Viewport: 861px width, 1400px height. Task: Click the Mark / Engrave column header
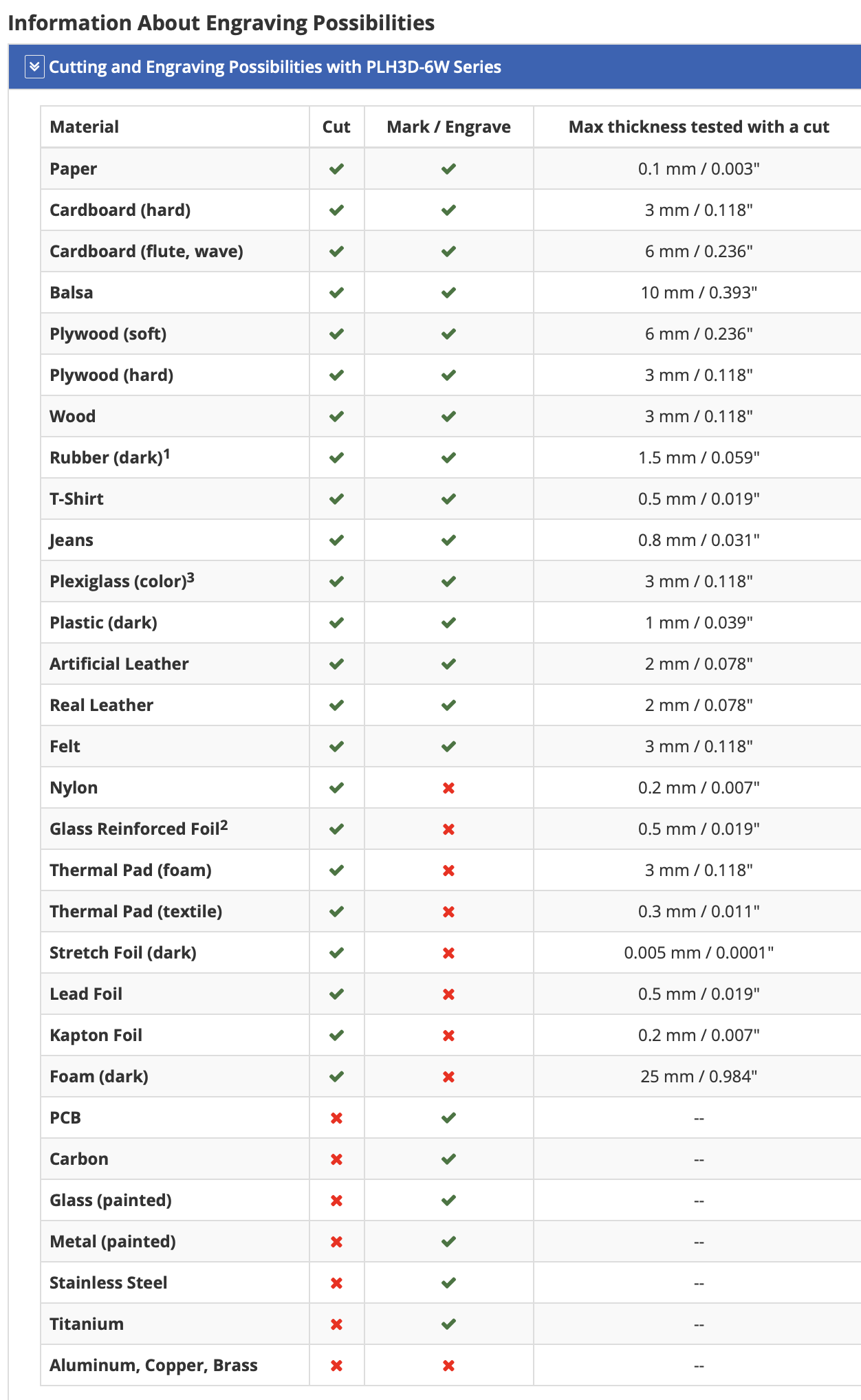(x=448, y=127)
